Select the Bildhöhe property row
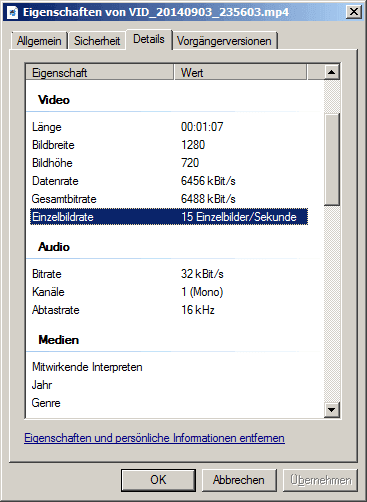This screenshot has width=367, height=502. point(169,163)
